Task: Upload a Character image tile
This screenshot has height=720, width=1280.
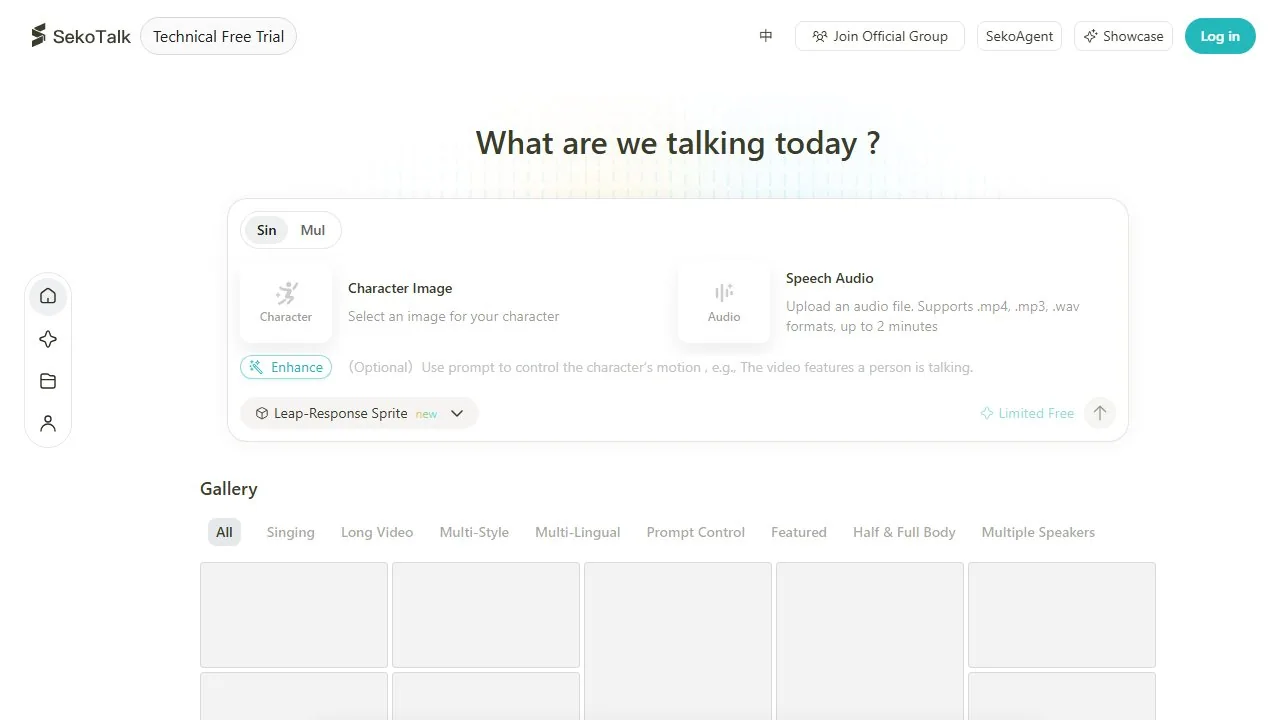Action: (286, 302)
